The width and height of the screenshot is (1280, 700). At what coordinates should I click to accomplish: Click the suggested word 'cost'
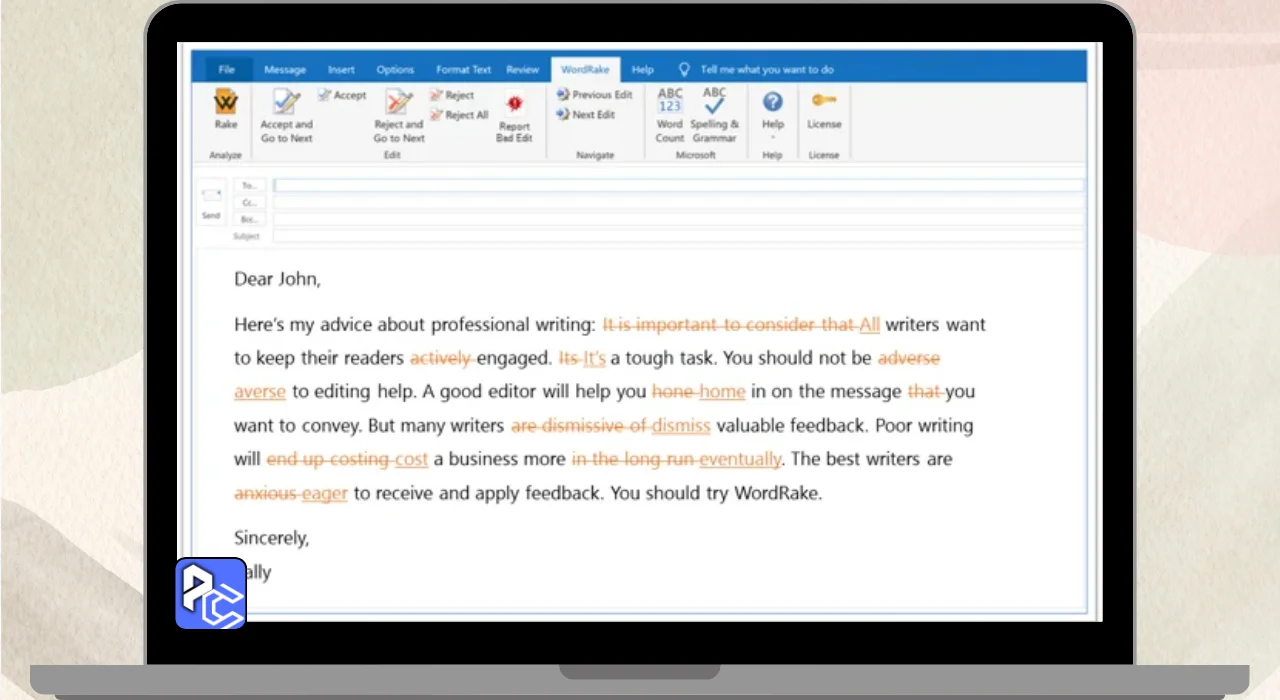click(411, 460)
